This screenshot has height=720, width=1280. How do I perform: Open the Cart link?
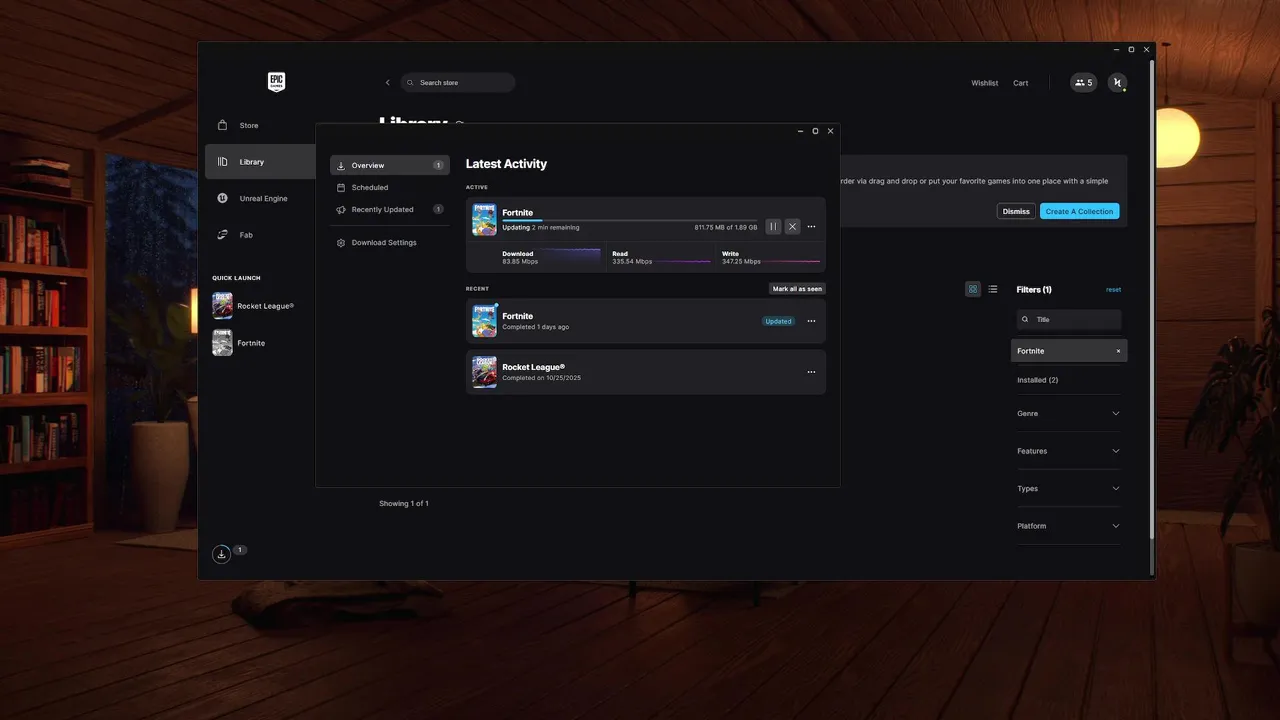tap(1021, 83)
